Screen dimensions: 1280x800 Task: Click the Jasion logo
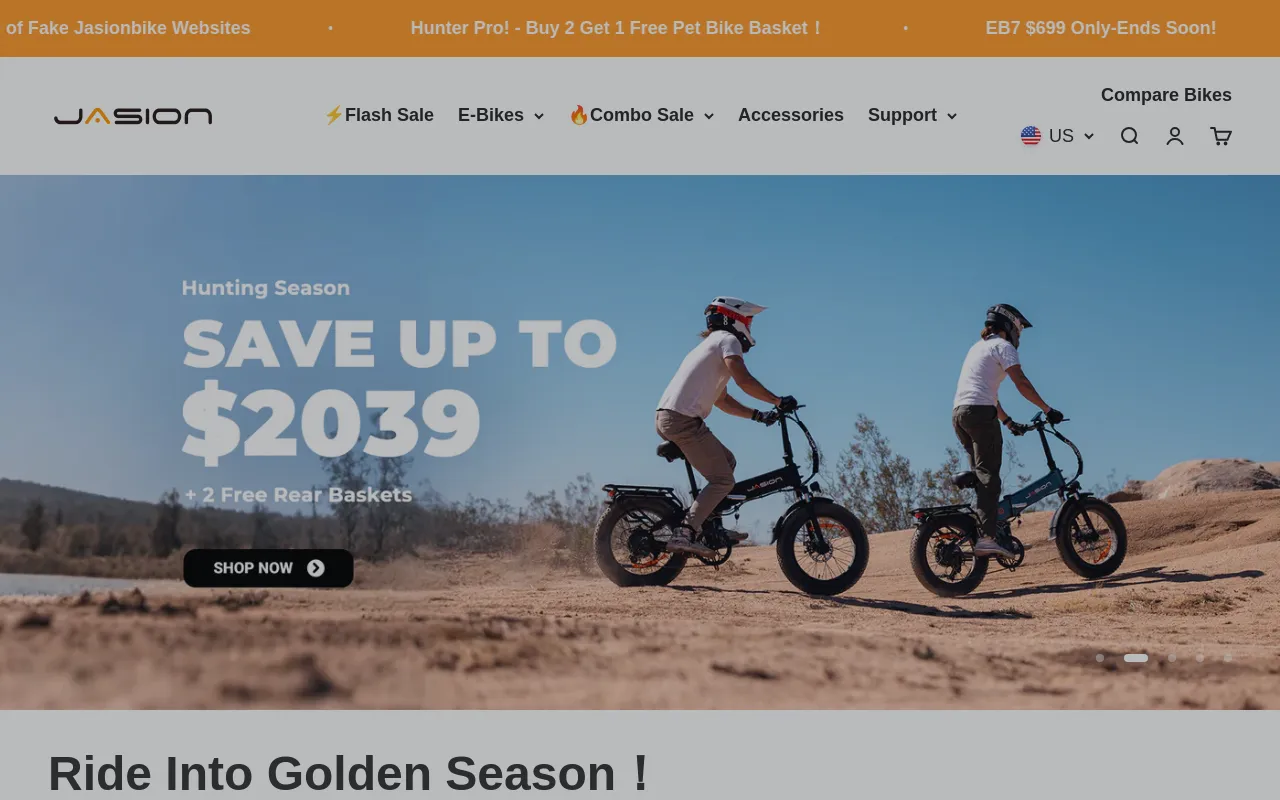133,116
